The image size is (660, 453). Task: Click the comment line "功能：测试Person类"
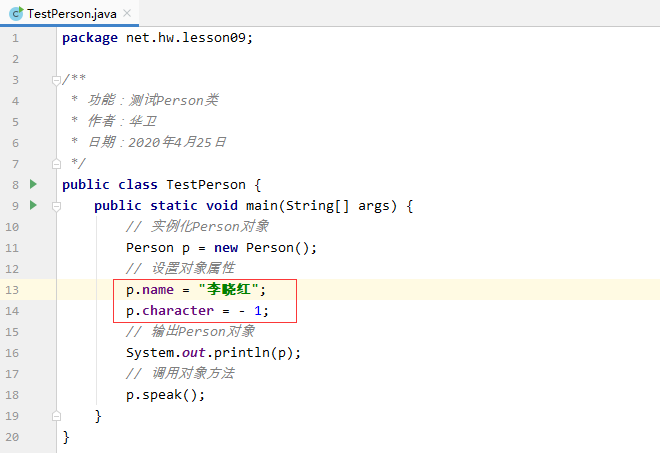(153, 100)
